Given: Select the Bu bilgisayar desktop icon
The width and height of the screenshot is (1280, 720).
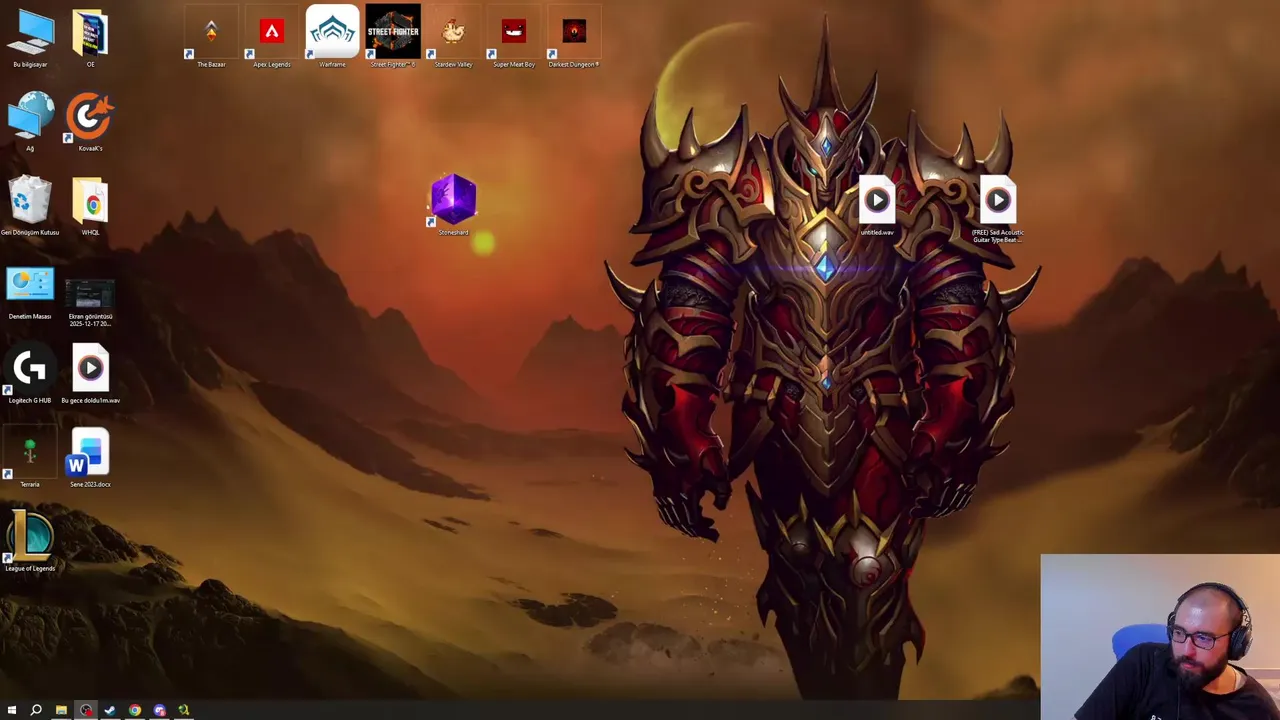Looking at the screenshot, I should (x=30, y=38).
